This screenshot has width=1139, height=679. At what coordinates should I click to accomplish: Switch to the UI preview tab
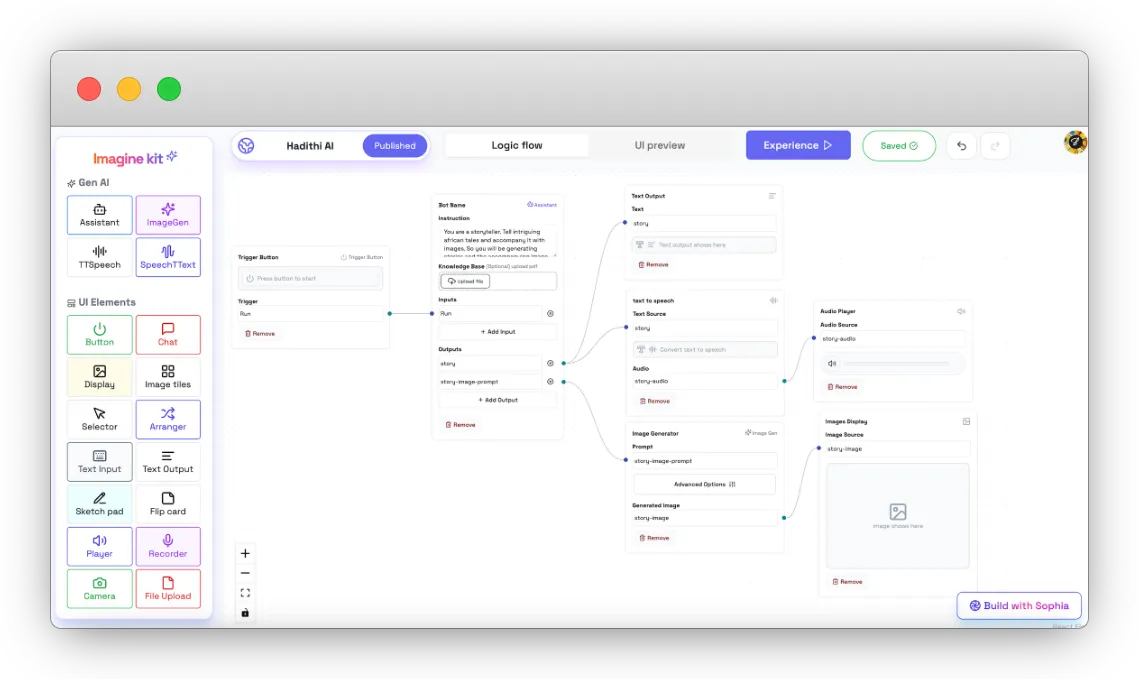659,145
